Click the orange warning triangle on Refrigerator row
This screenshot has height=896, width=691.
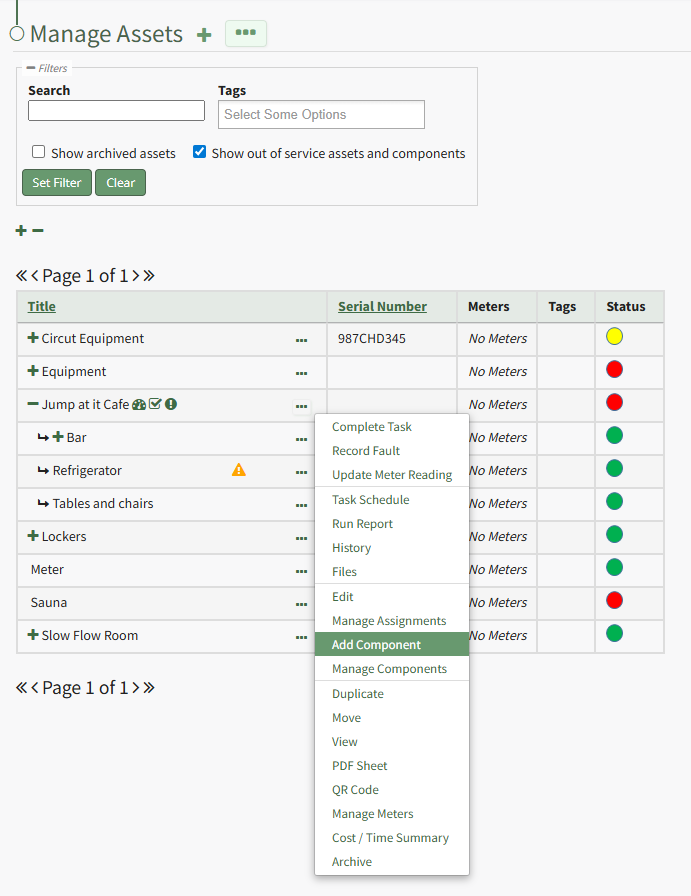(239, 470)
